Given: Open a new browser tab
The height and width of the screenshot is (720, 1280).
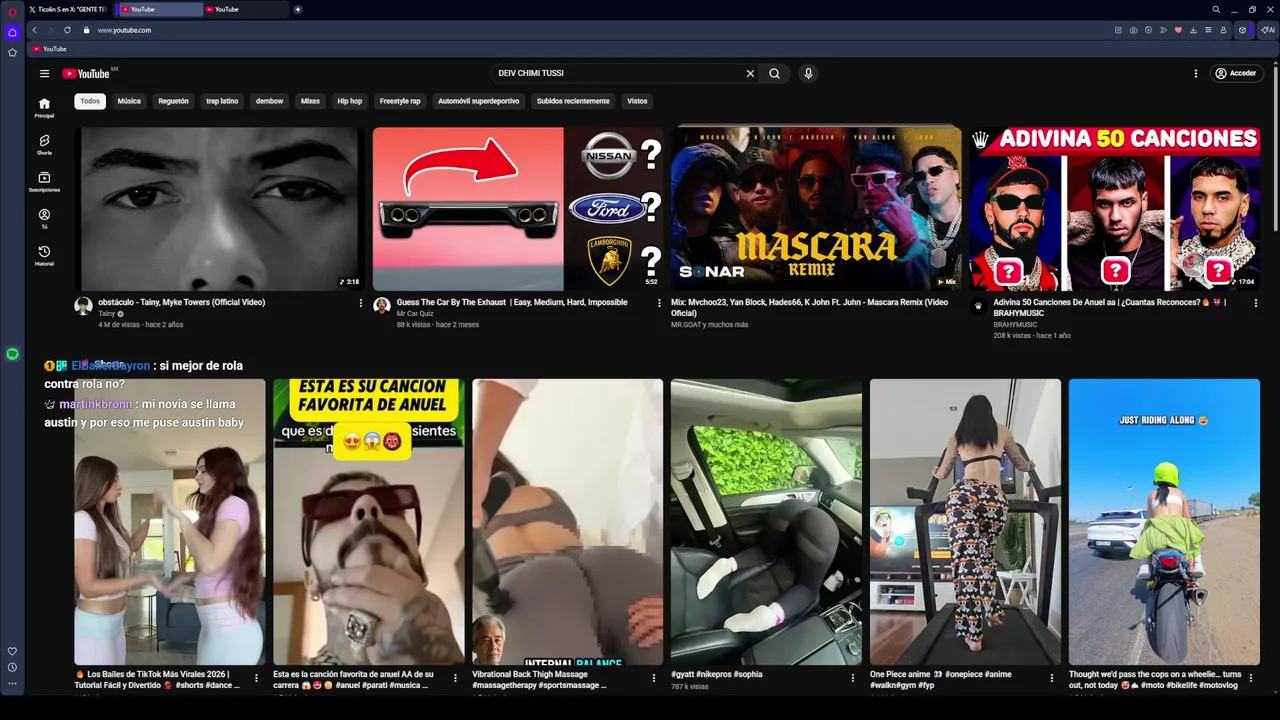Looking at the screenshot, I should point(297,9).
